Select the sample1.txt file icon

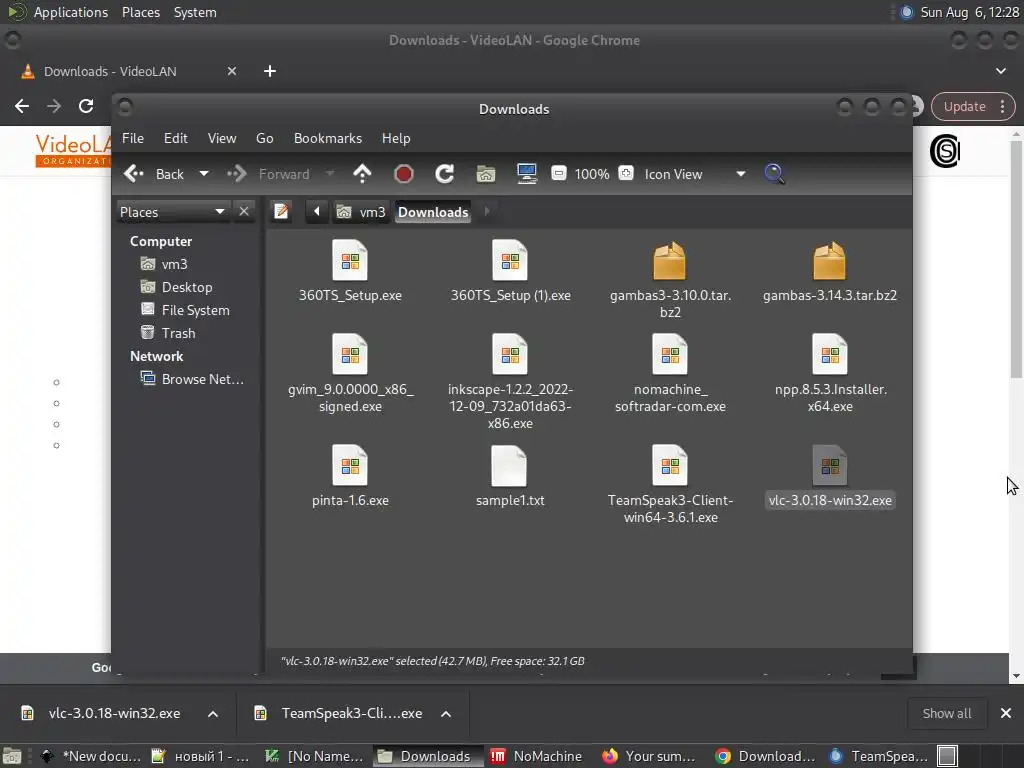click(x=509, y=466)
